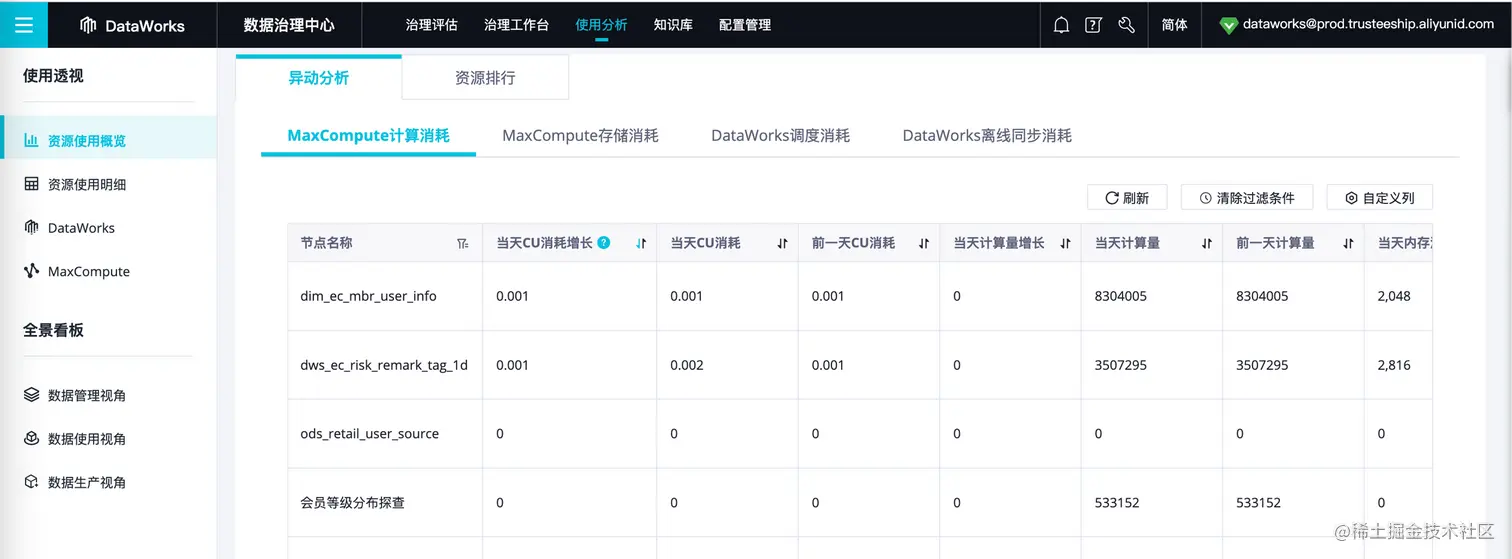Open the help question-mark icon
This screenshot has height=559, width=1512.
pos(1093,25)
